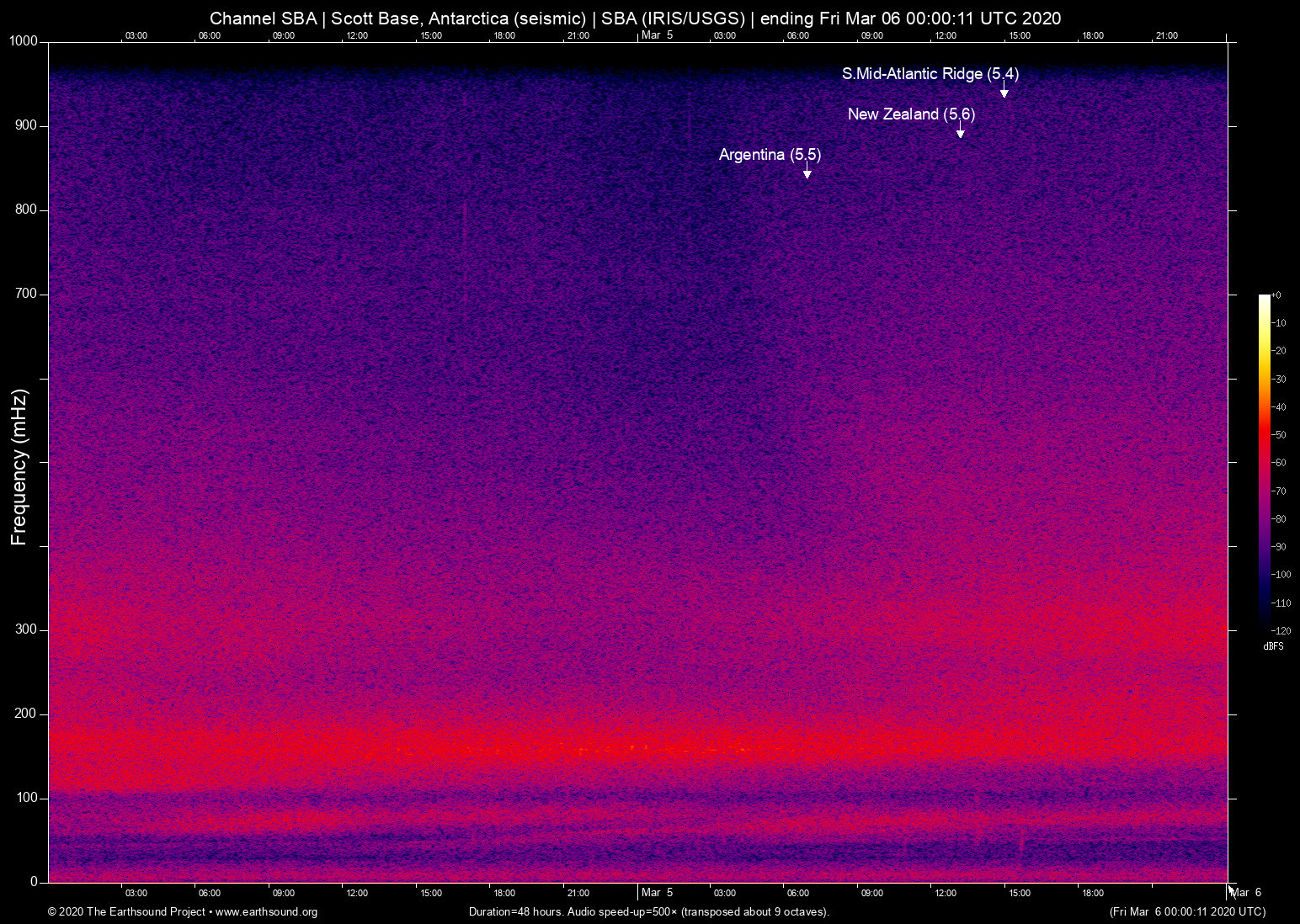
Task: Click the arrow below the Argentina label
Action: point(807,171)
